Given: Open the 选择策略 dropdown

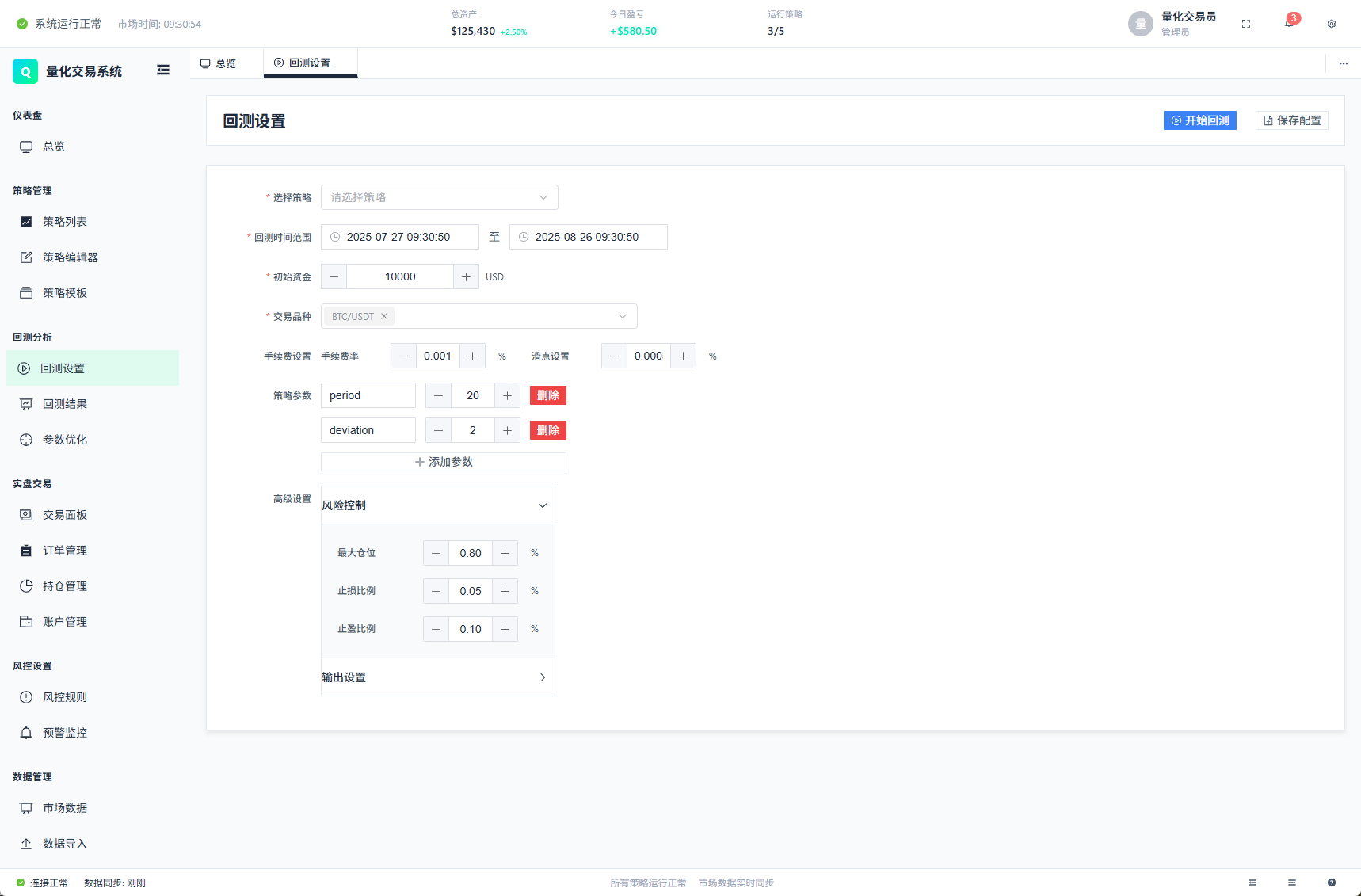Looking at the screenshot, I should tap(440, 197).
